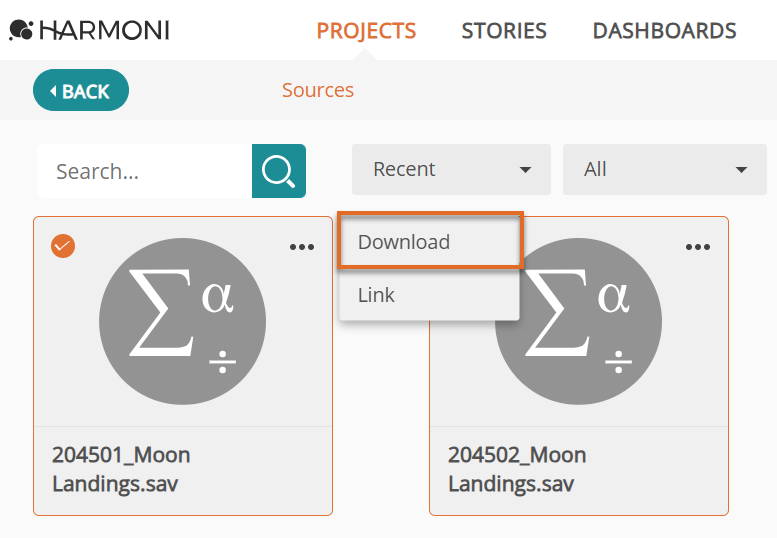This screenshot has height=538, width=777.
Task: Open the Stories tab
Action: tap(504, 31)
